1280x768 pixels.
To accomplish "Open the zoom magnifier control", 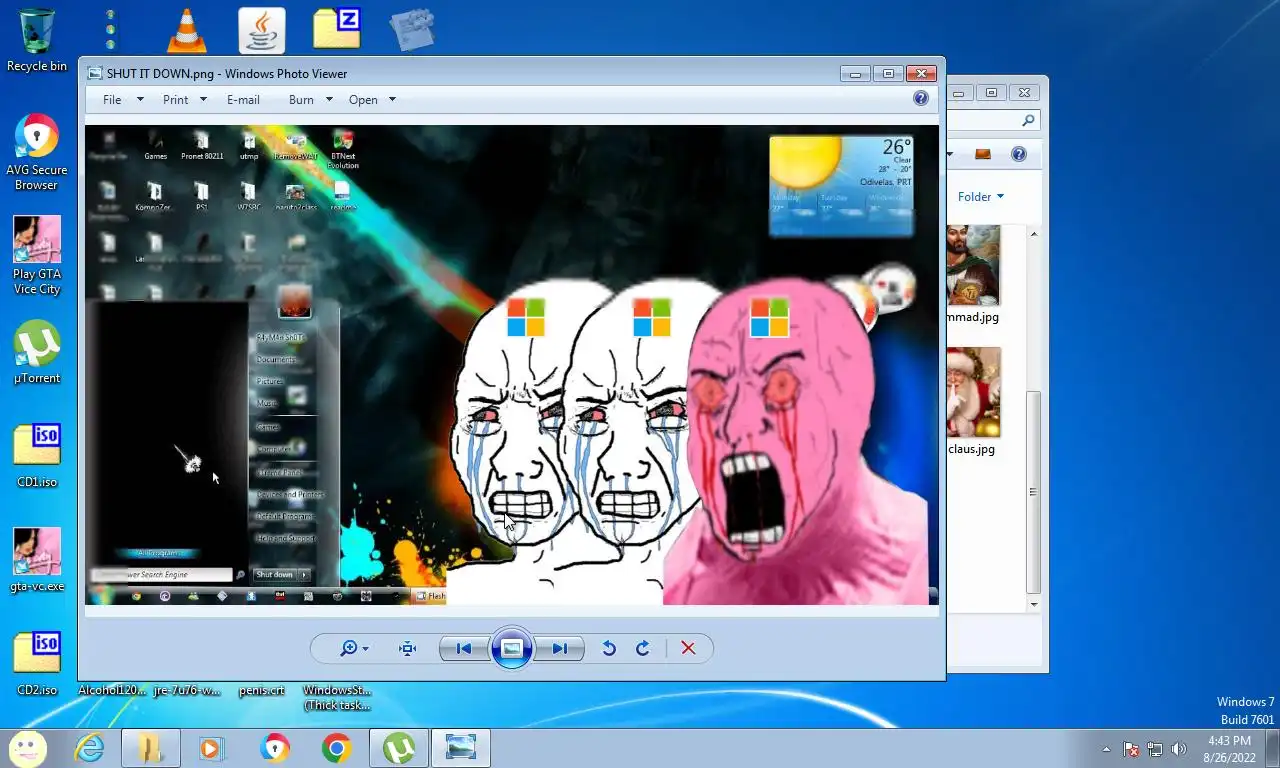I will coord(354,648).
